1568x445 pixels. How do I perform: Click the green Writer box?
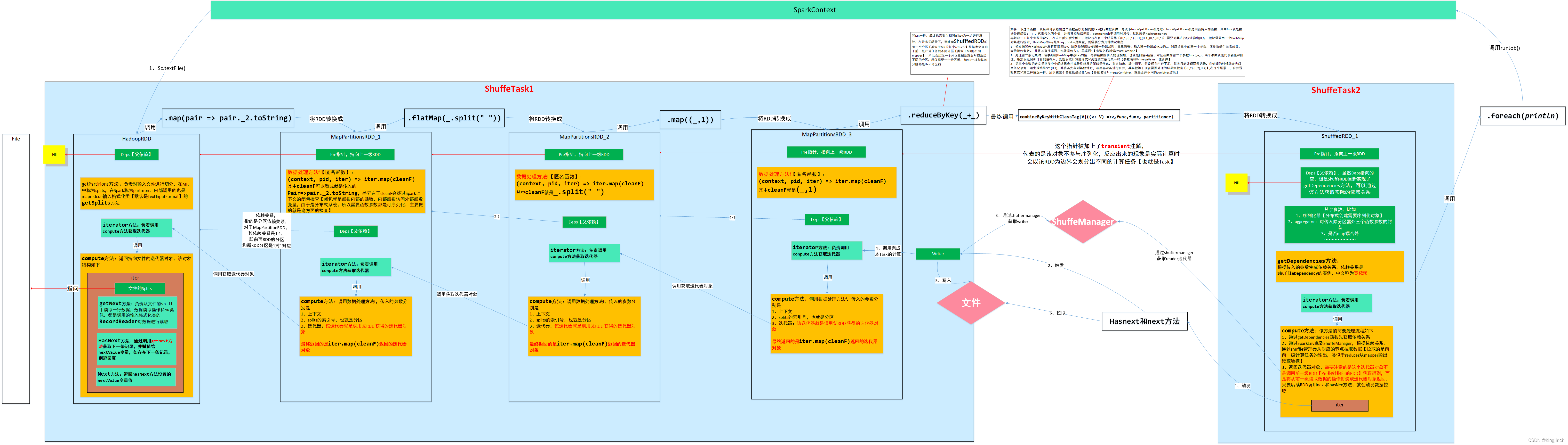point(938,254)
